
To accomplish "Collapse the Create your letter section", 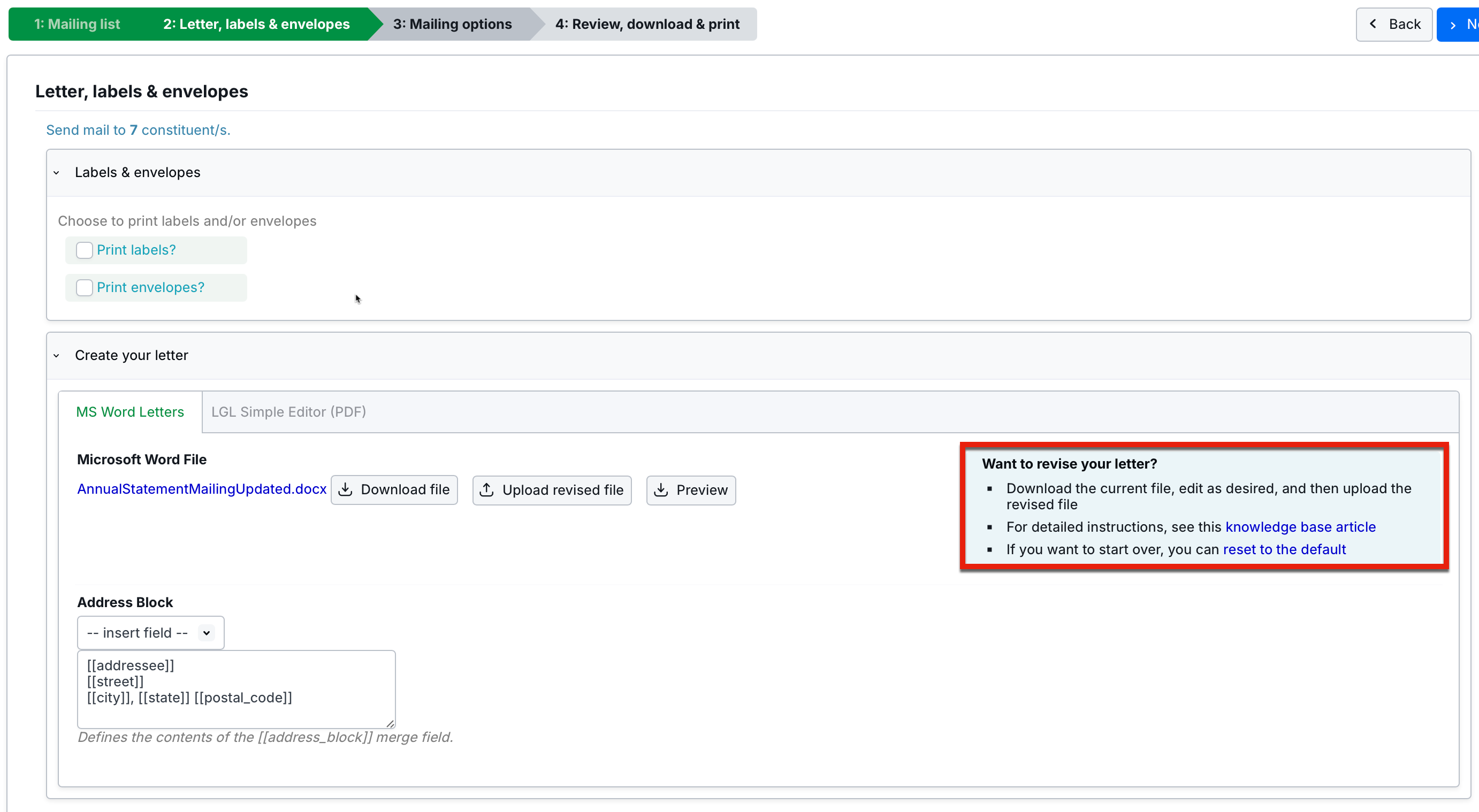I will point(56,356).
